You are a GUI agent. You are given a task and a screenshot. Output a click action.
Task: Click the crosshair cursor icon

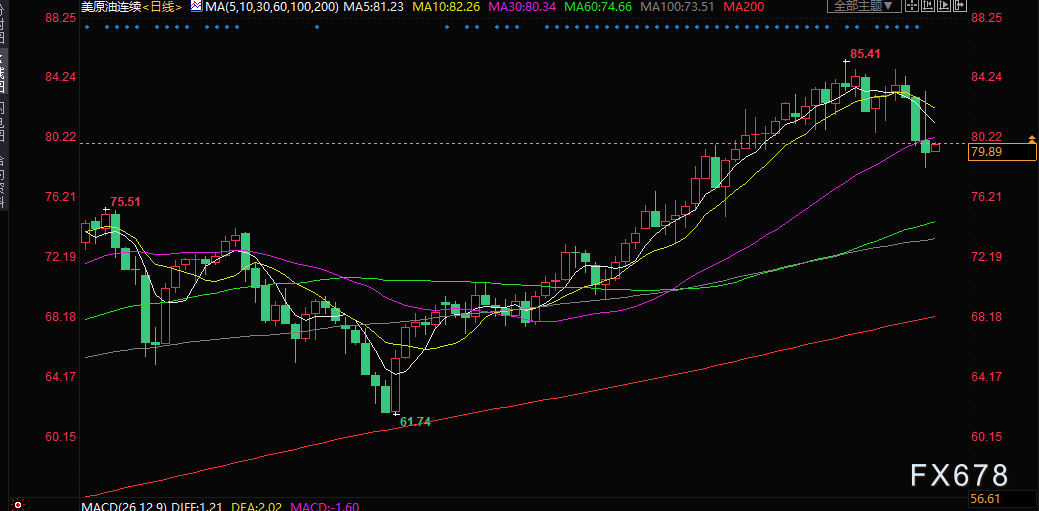(x=912, y=5)
